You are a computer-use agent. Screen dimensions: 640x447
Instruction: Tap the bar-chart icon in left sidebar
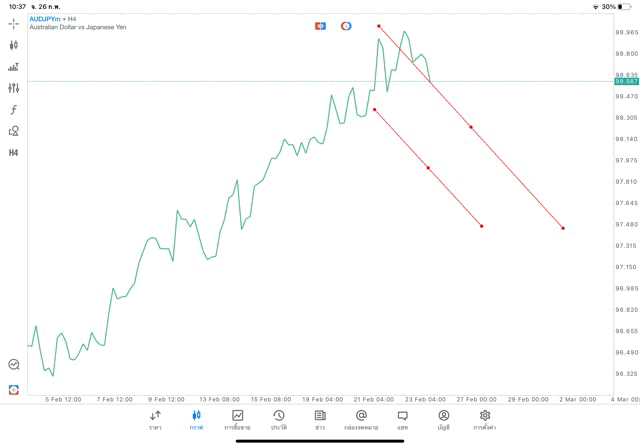click(14, 67)
